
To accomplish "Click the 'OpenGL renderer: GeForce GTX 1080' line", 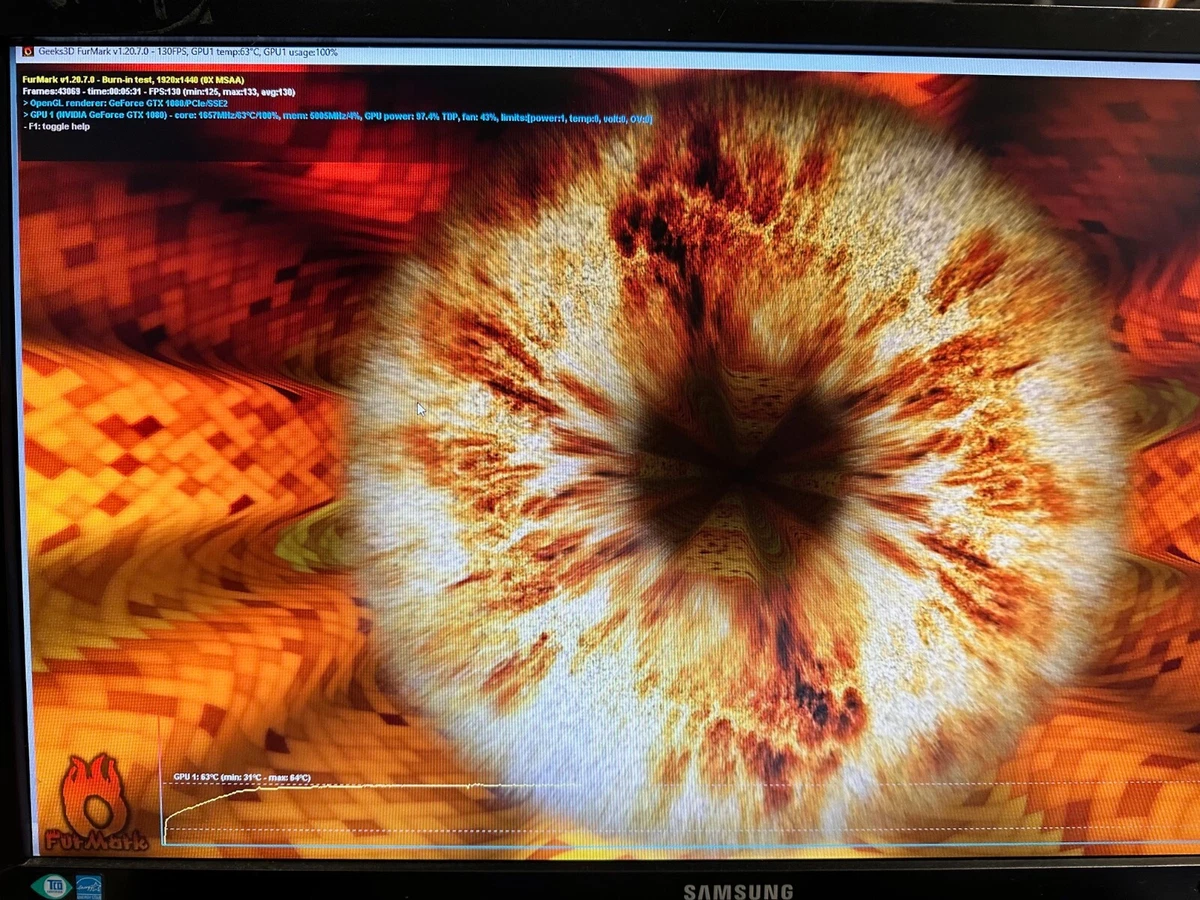I will click(125, 103).
